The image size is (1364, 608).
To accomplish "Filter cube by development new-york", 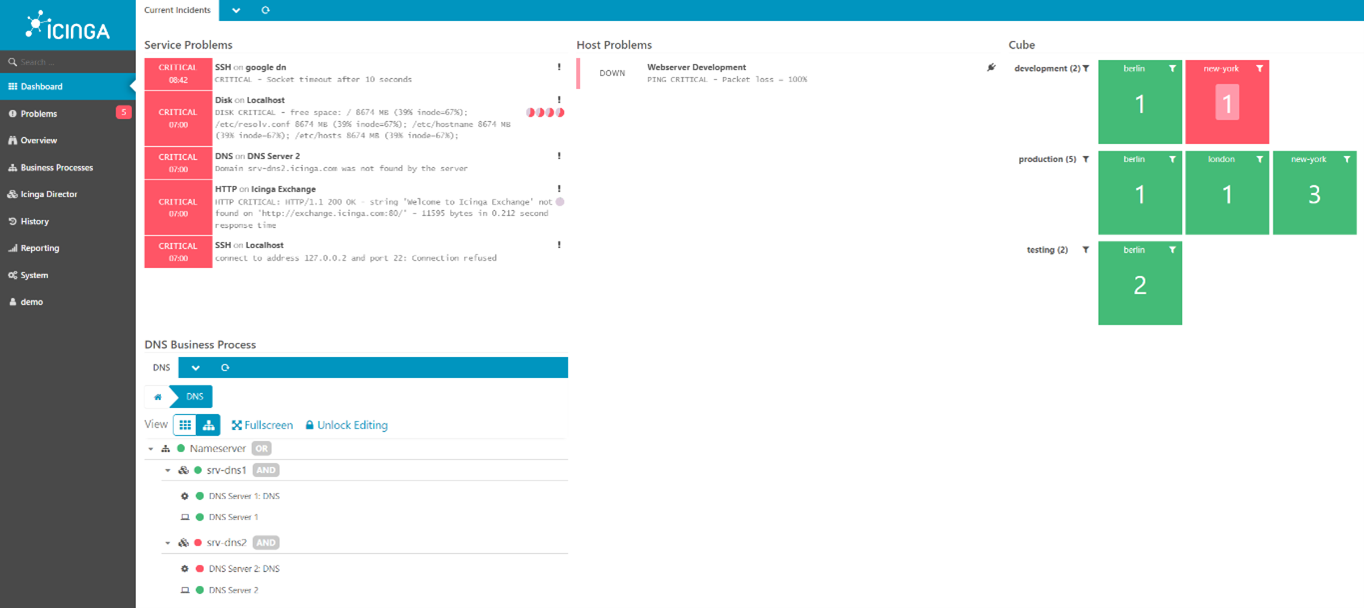I will pos(1259,69).
